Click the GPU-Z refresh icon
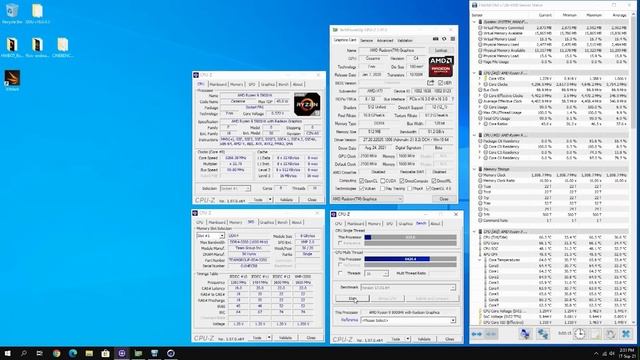This screenshot has height=360, width=640. [x=444, y=39]
